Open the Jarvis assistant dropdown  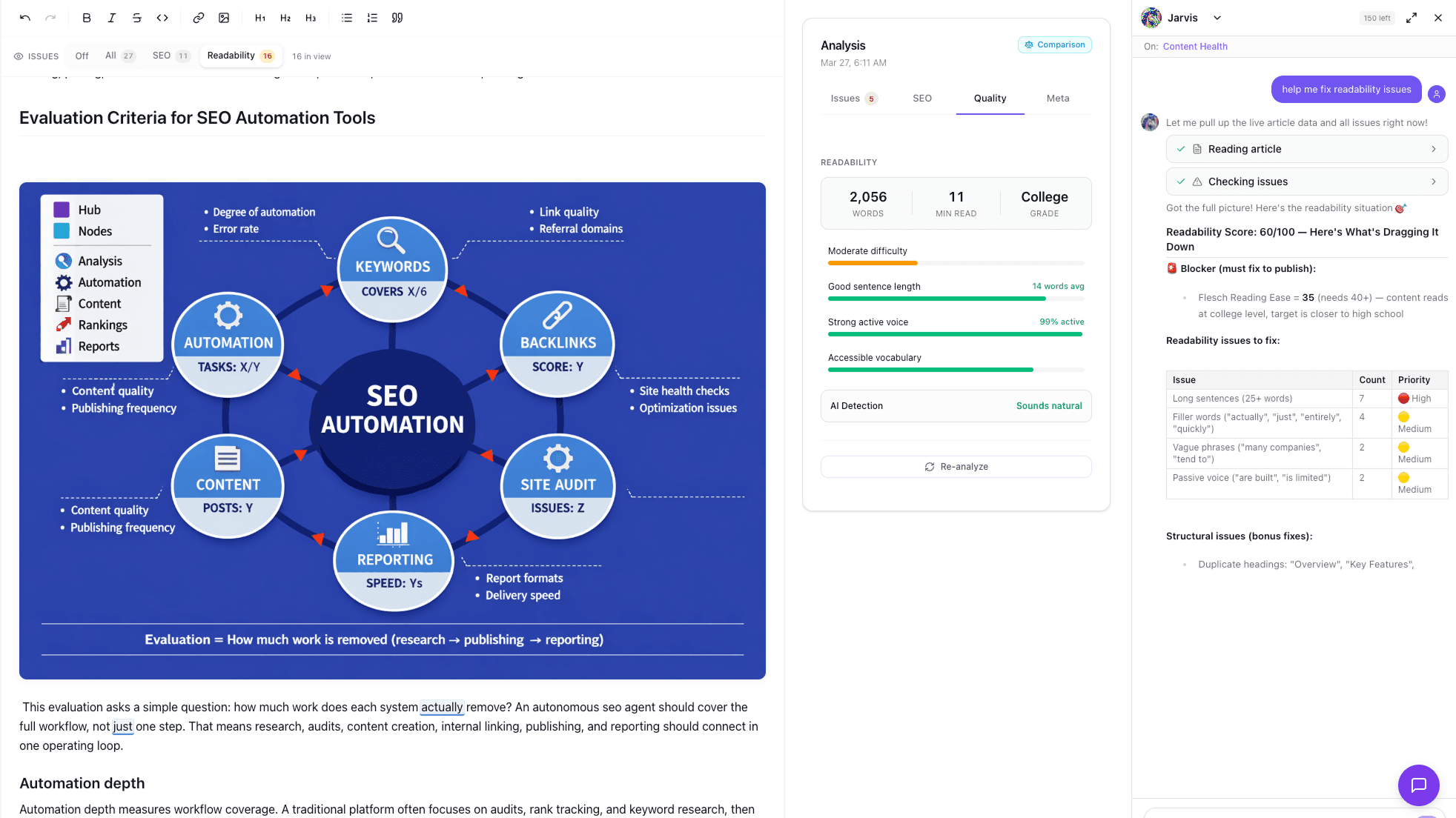pos(1217,17)
